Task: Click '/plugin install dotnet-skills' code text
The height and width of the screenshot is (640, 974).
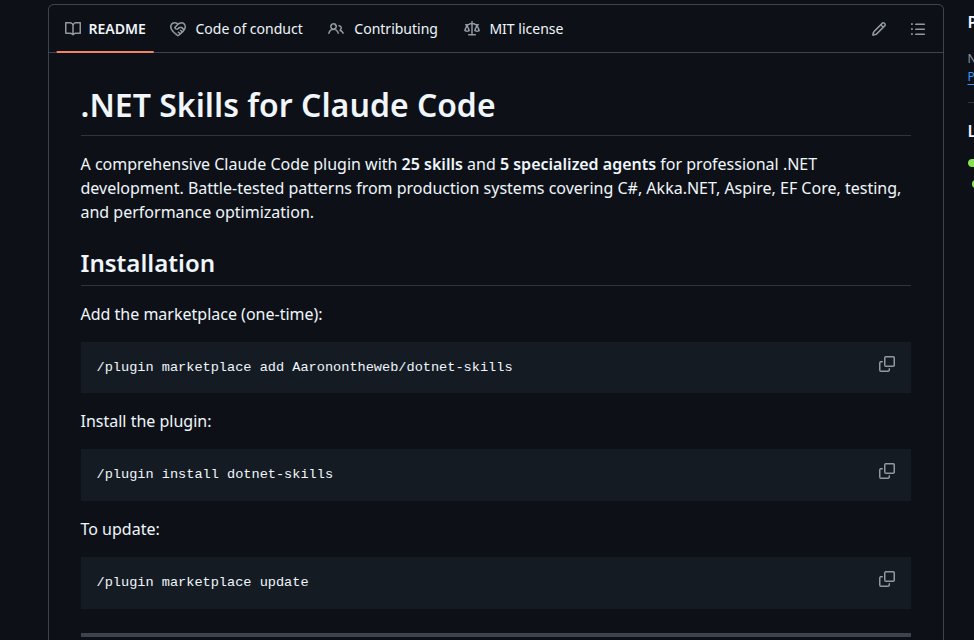Action: [214, 473]
